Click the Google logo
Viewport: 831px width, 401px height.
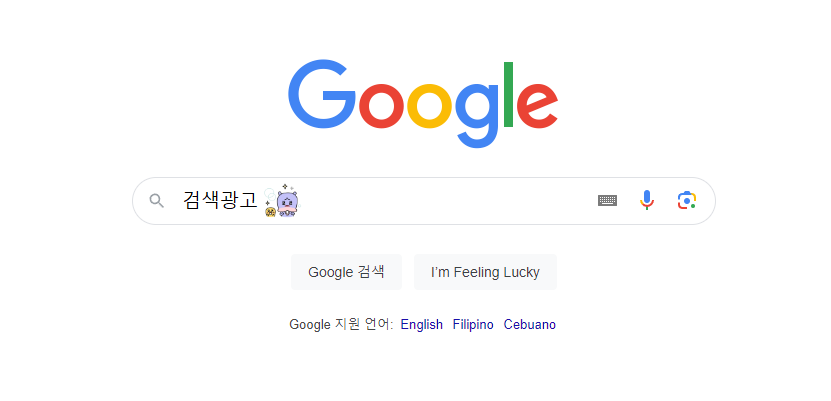coord(423,103)
